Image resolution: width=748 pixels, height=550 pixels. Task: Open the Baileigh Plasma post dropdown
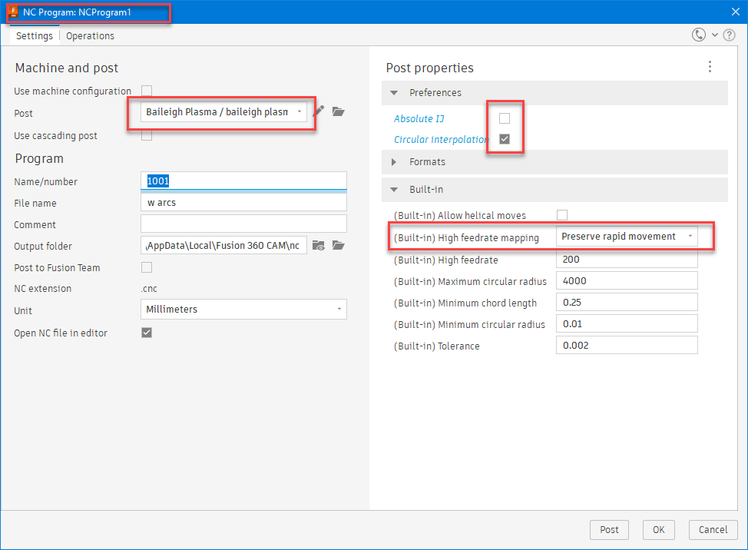(224, 112)
